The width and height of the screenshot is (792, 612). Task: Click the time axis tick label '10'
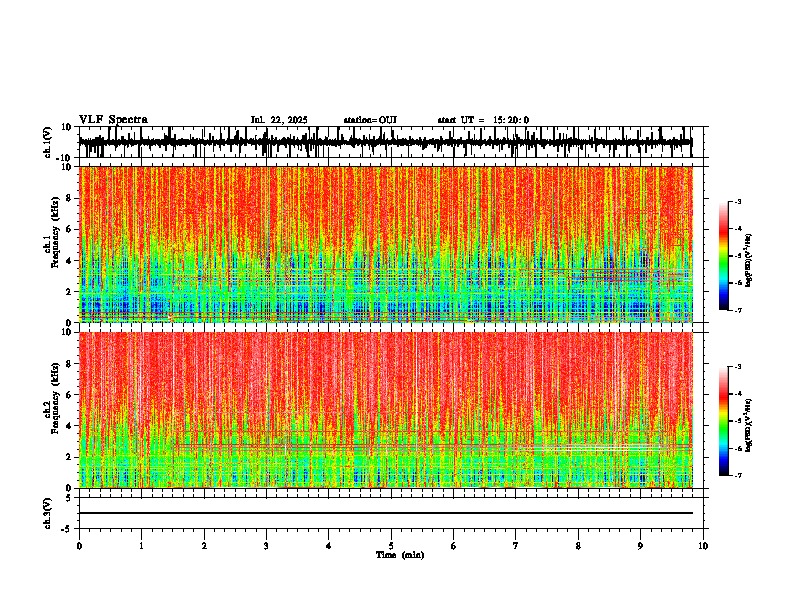click(703, 546)
